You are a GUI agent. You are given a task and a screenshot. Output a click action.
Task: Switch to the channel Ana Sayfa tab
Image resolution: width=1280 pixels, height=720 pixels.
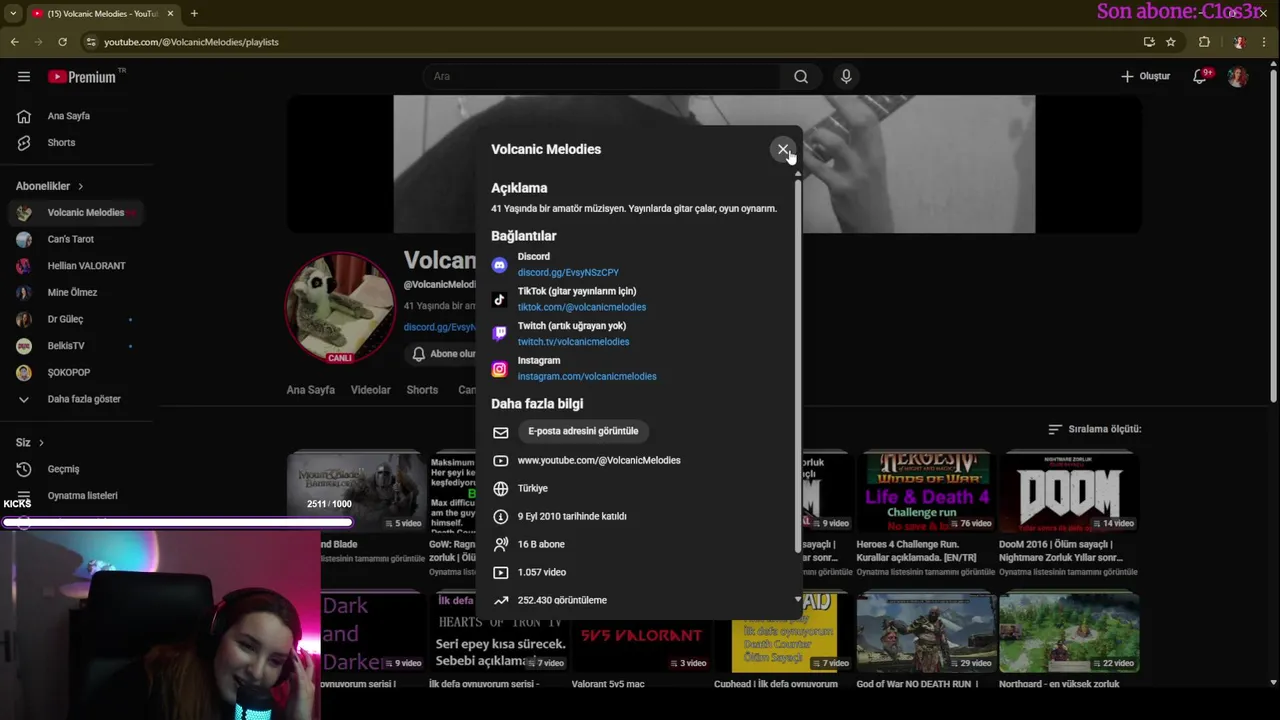(x=311, y=390)
